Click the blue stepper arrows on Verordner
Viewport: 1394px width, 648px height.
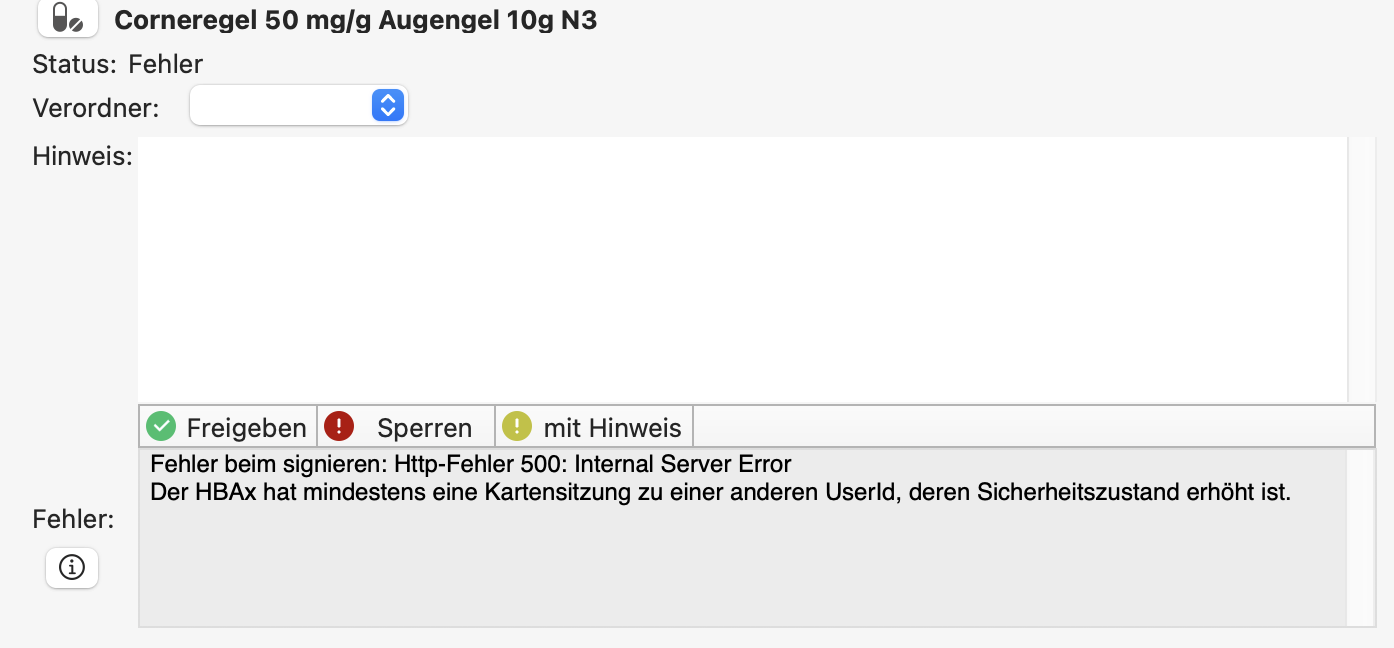tap(387, 105)
